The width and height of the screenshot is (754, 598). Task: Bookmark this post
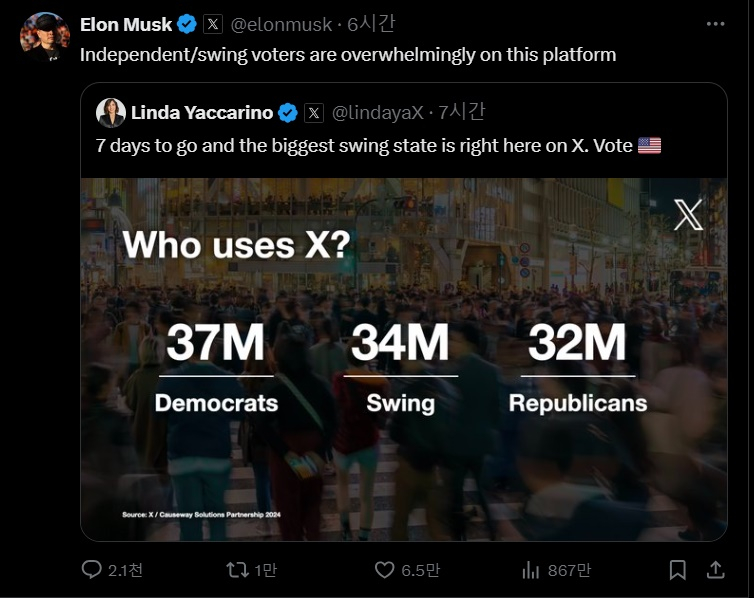pyautogui.click(x=677, y=570)
